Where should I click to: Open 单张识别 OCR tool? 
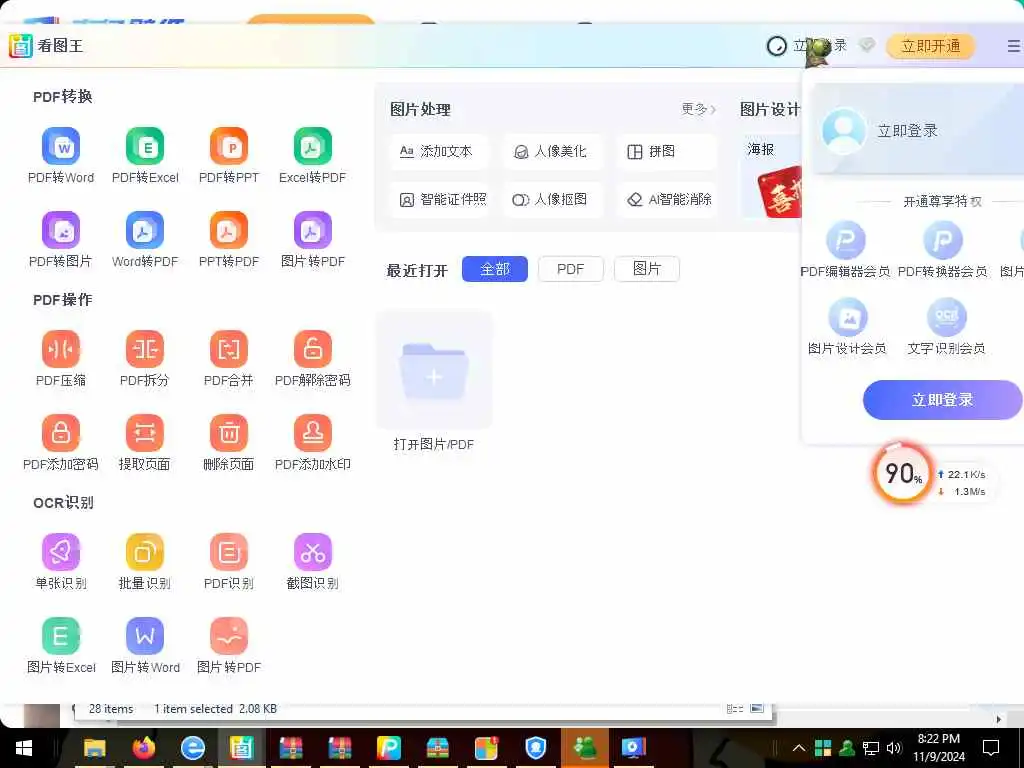[x=61, y=562]
